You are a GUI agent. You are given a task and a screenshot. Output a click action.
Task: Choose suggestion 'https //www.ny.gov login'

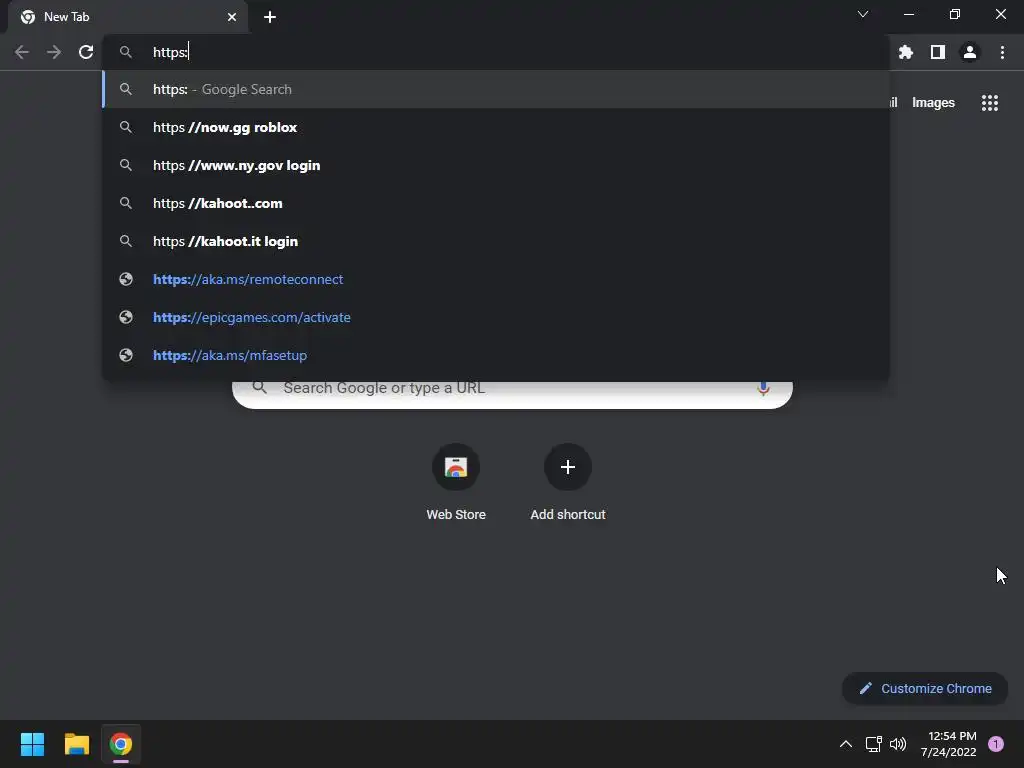(x=496, y=165)
